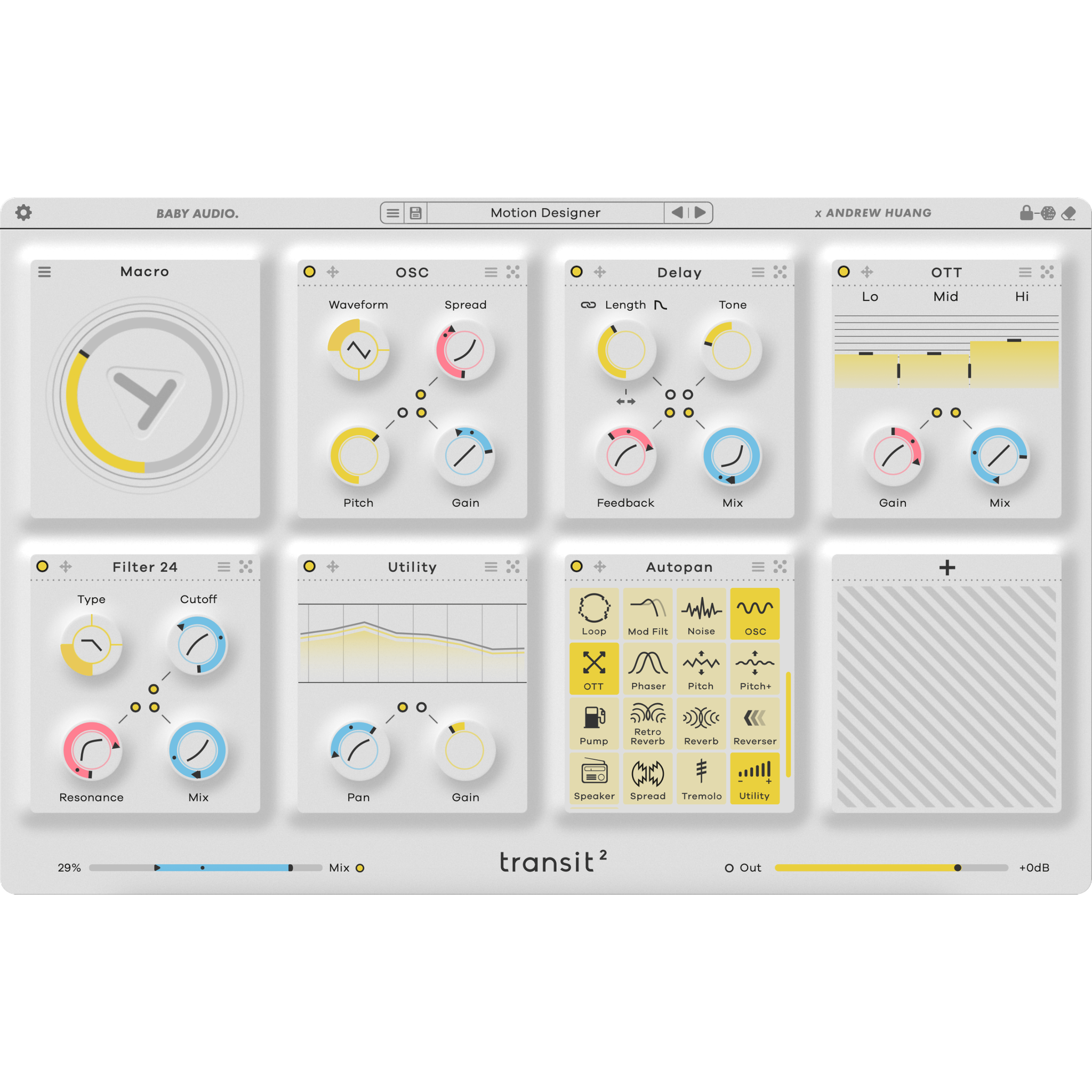The width and height of the screenshot is (1092, 1092).
Task: Toggle the Filter 24 module on/off
Action: tap(43, 566)
